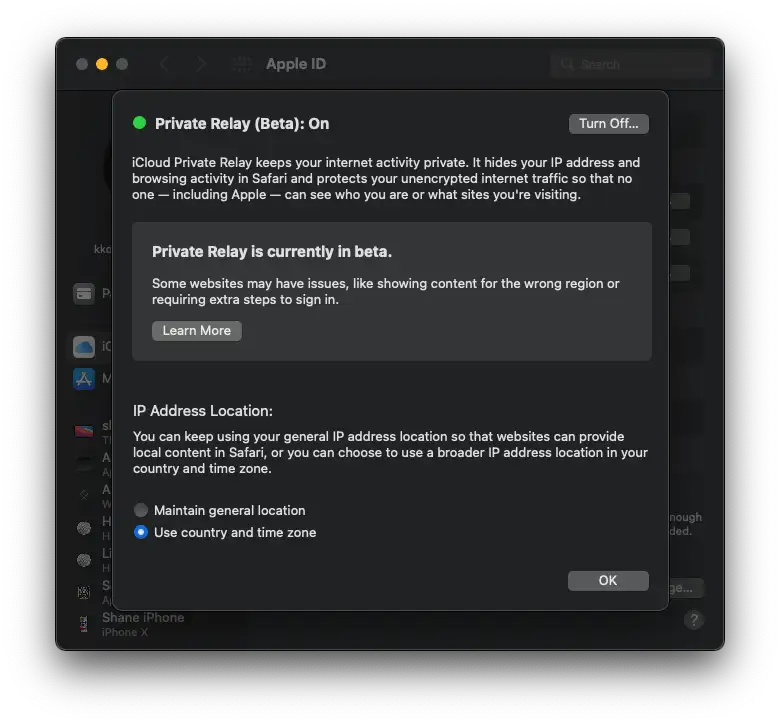The height and width of the screenshot is (724, 780).
Task: Click the Search field in Apple ID window
Action: pos(631,64)
